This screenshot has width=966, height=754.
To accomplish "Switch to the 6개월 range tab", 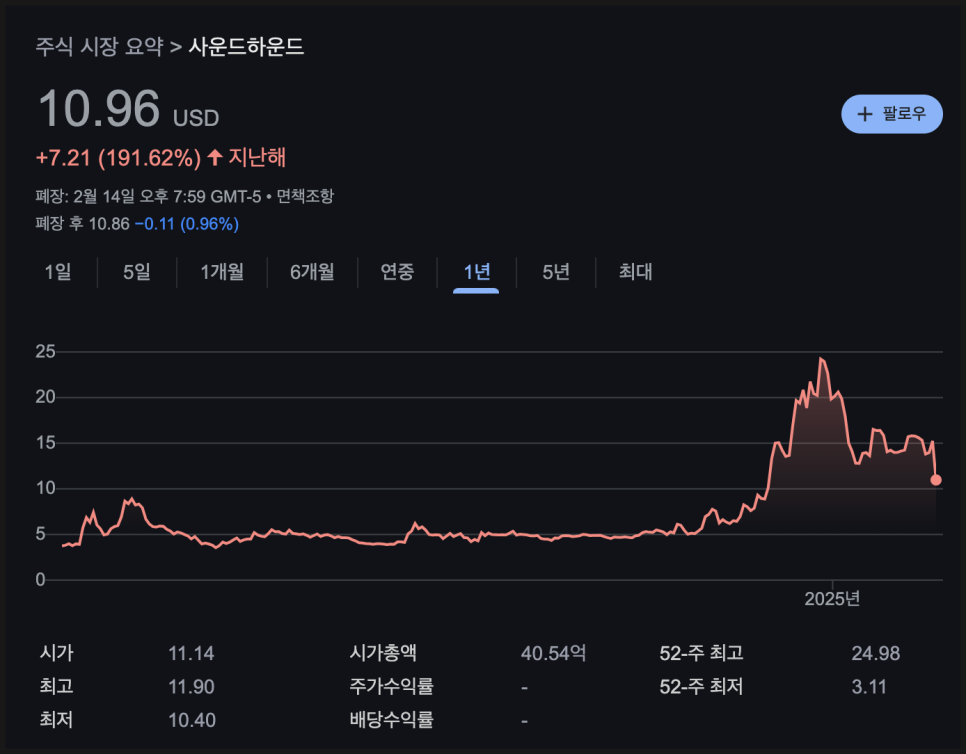I will 312,272.
